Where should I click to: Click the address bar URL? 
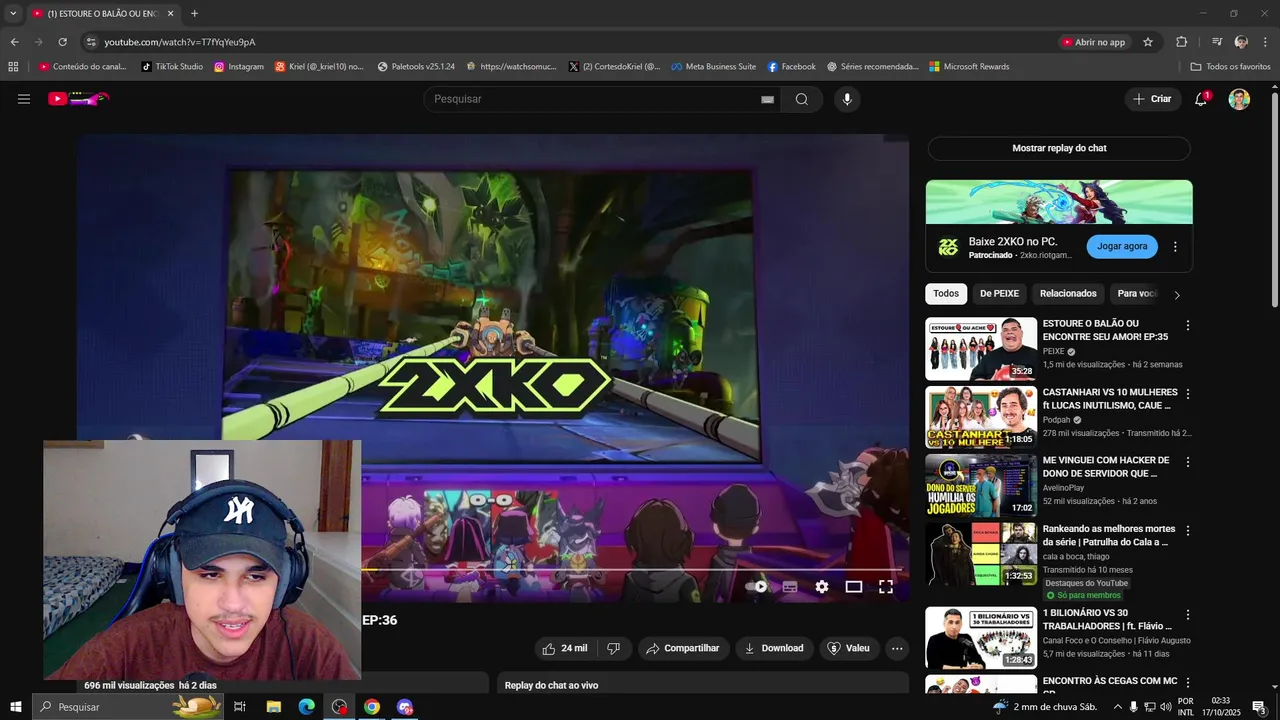pos(180,42)
